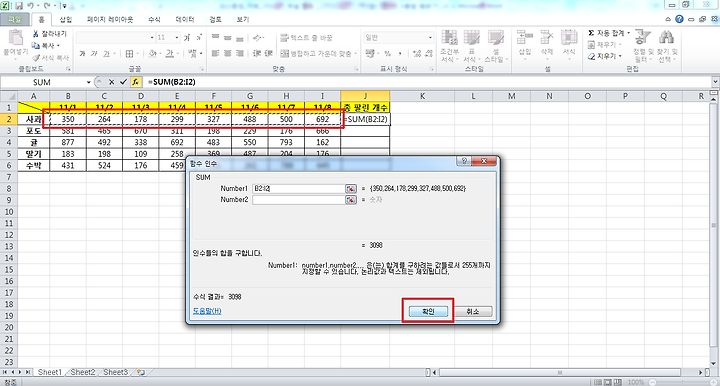The image size is (720, 386).
Task: Click the center text icon
Action: (x=227, y=54)
